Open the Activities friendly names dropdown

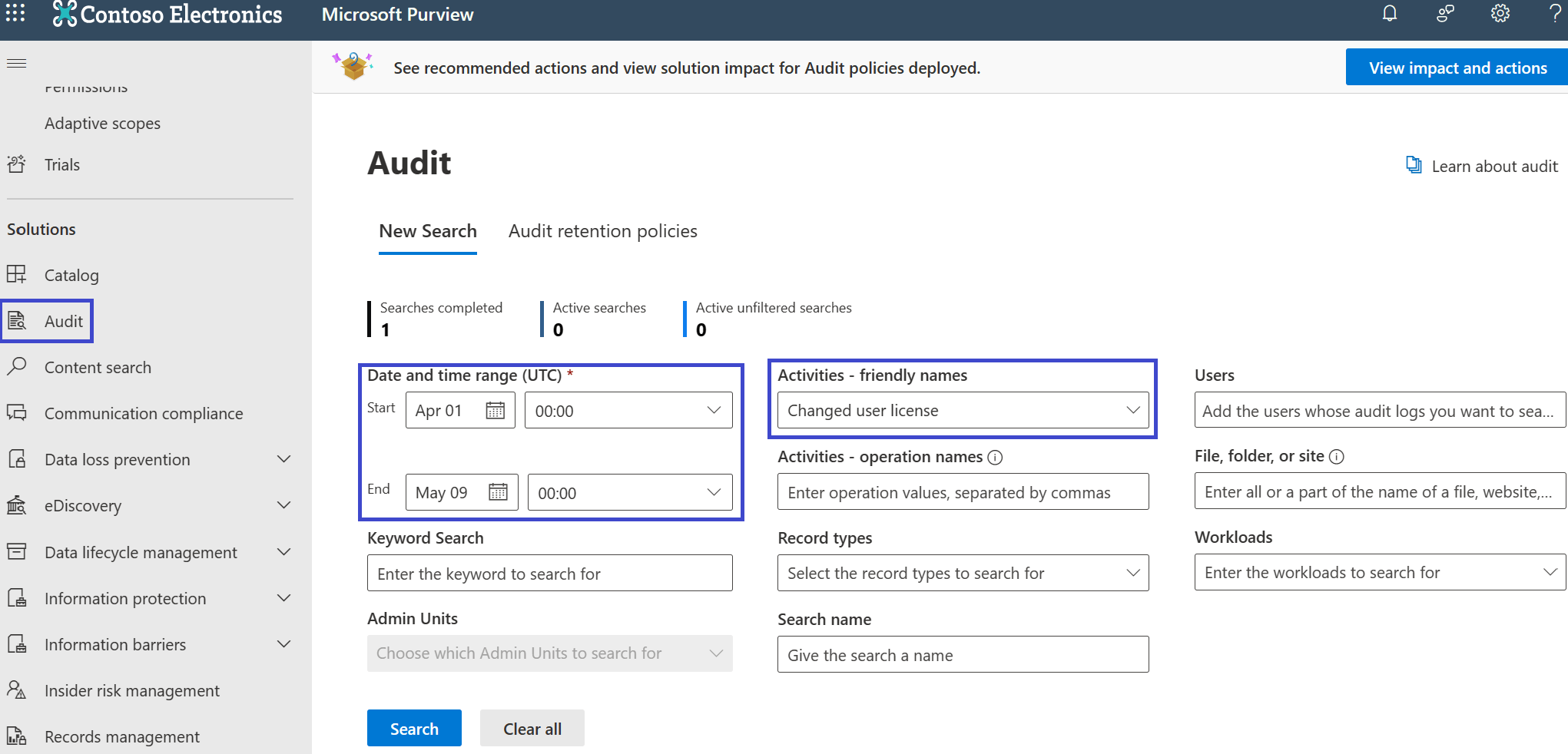tap(963, 411)
